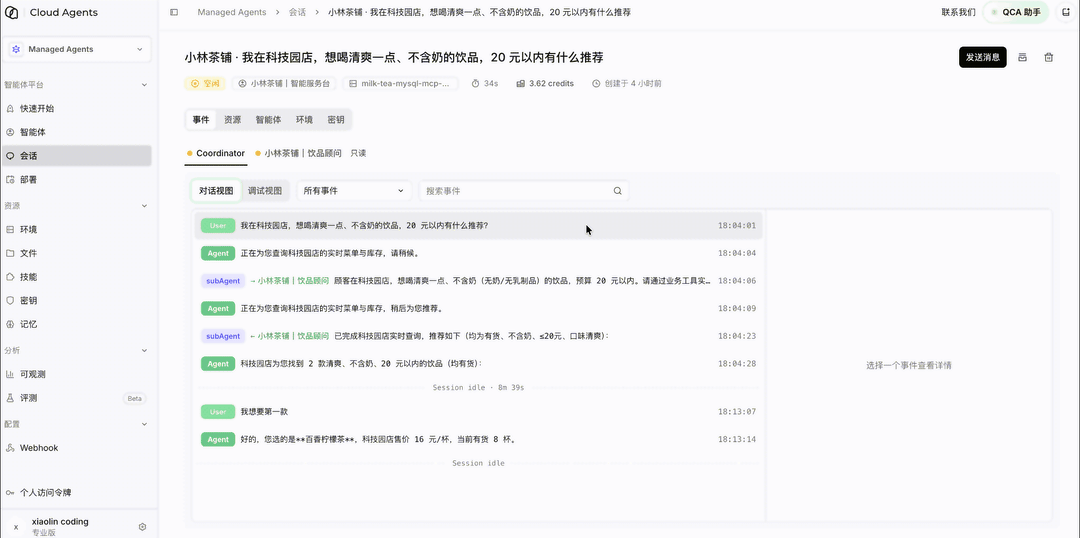The width and height of the screenshot is (1080, 538).
Task: Click the trash delete session icon
Action: coord(1048,57)
